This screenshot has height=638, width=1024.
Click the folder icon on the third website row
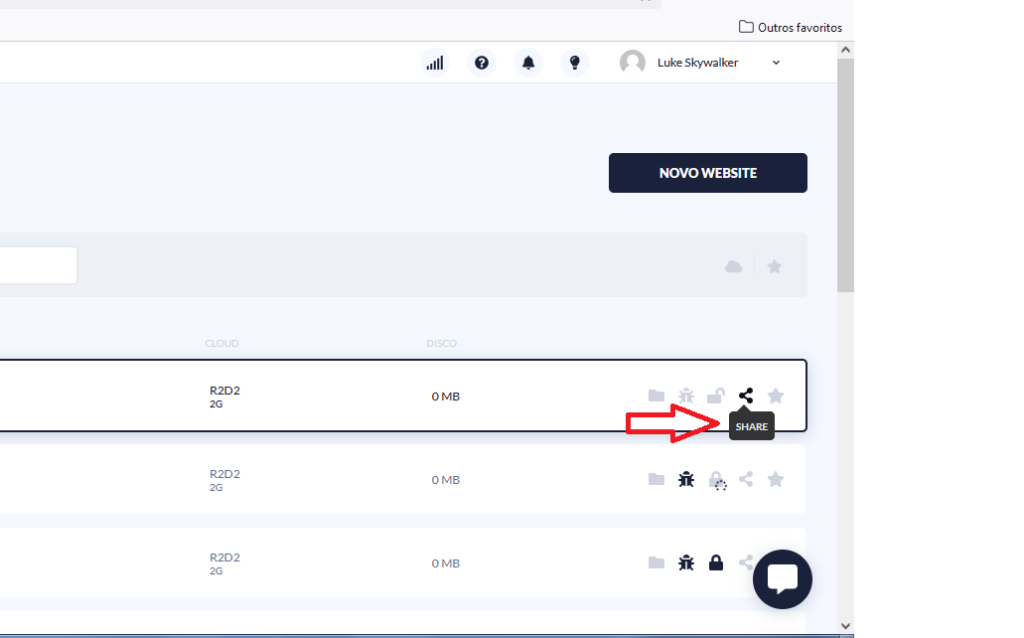pyautogui.click(x=656, y=563)
